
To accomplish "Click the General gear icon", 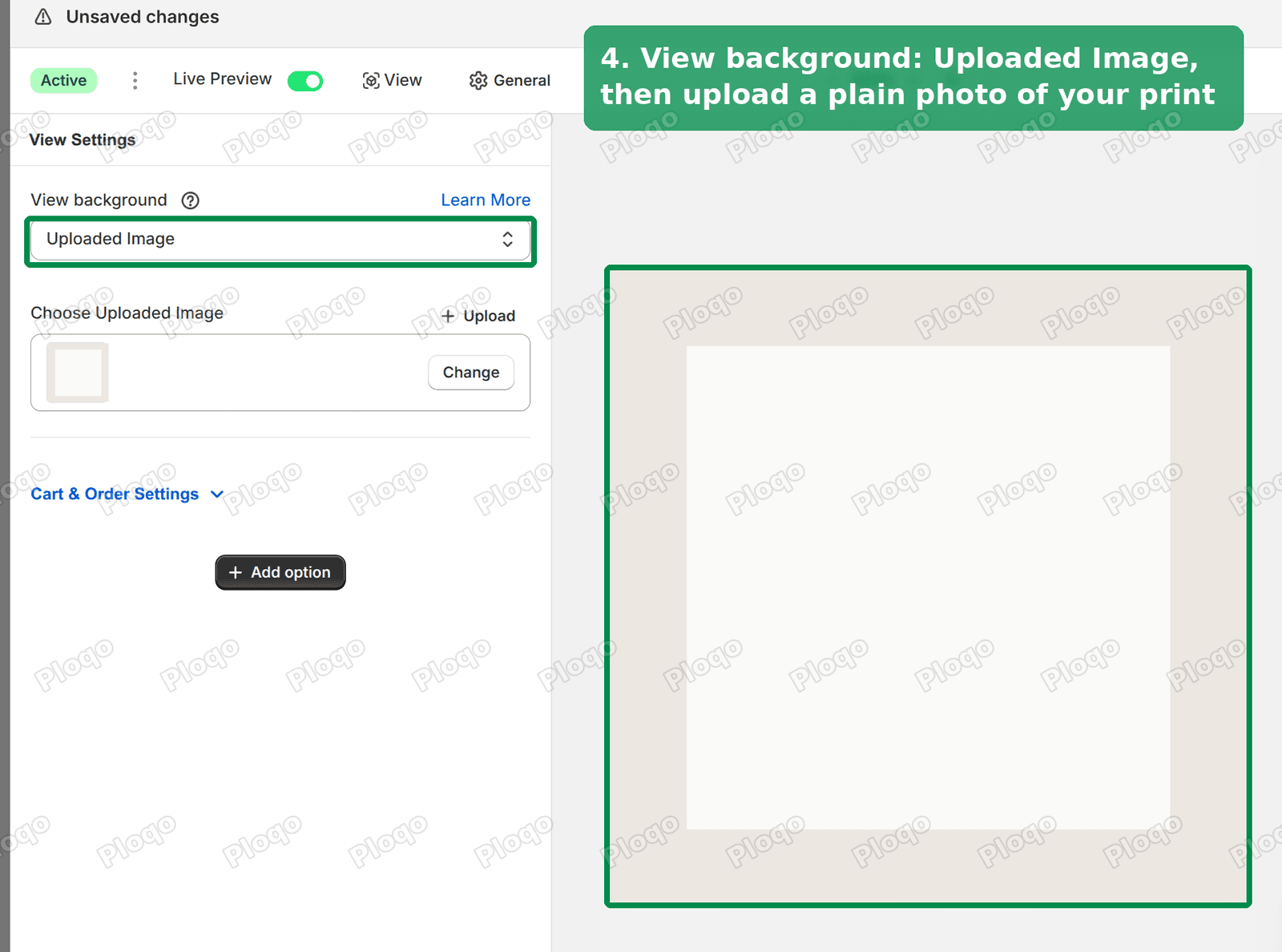I will [x=478, y=80].
